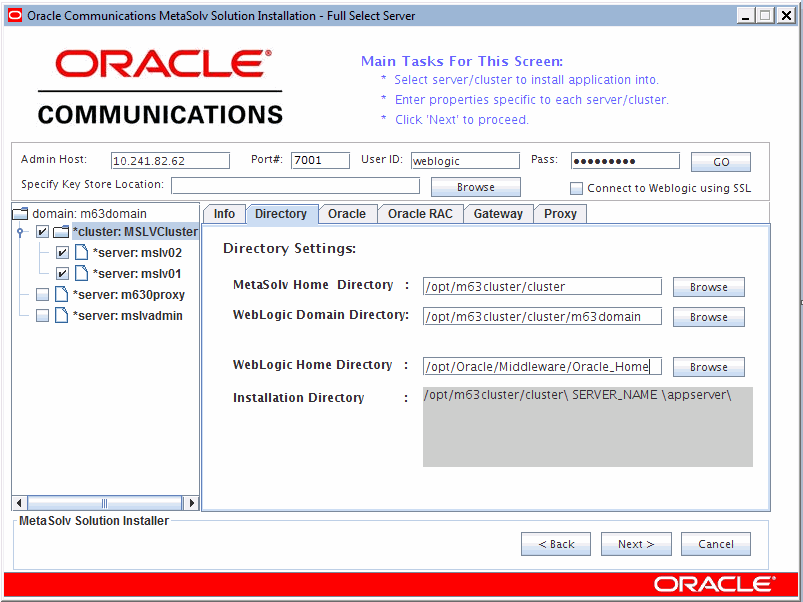Check the MSLVCluster cluster checkbox
Image resolution: width=803 pixels, height=602 pixels.
point(43,232)
